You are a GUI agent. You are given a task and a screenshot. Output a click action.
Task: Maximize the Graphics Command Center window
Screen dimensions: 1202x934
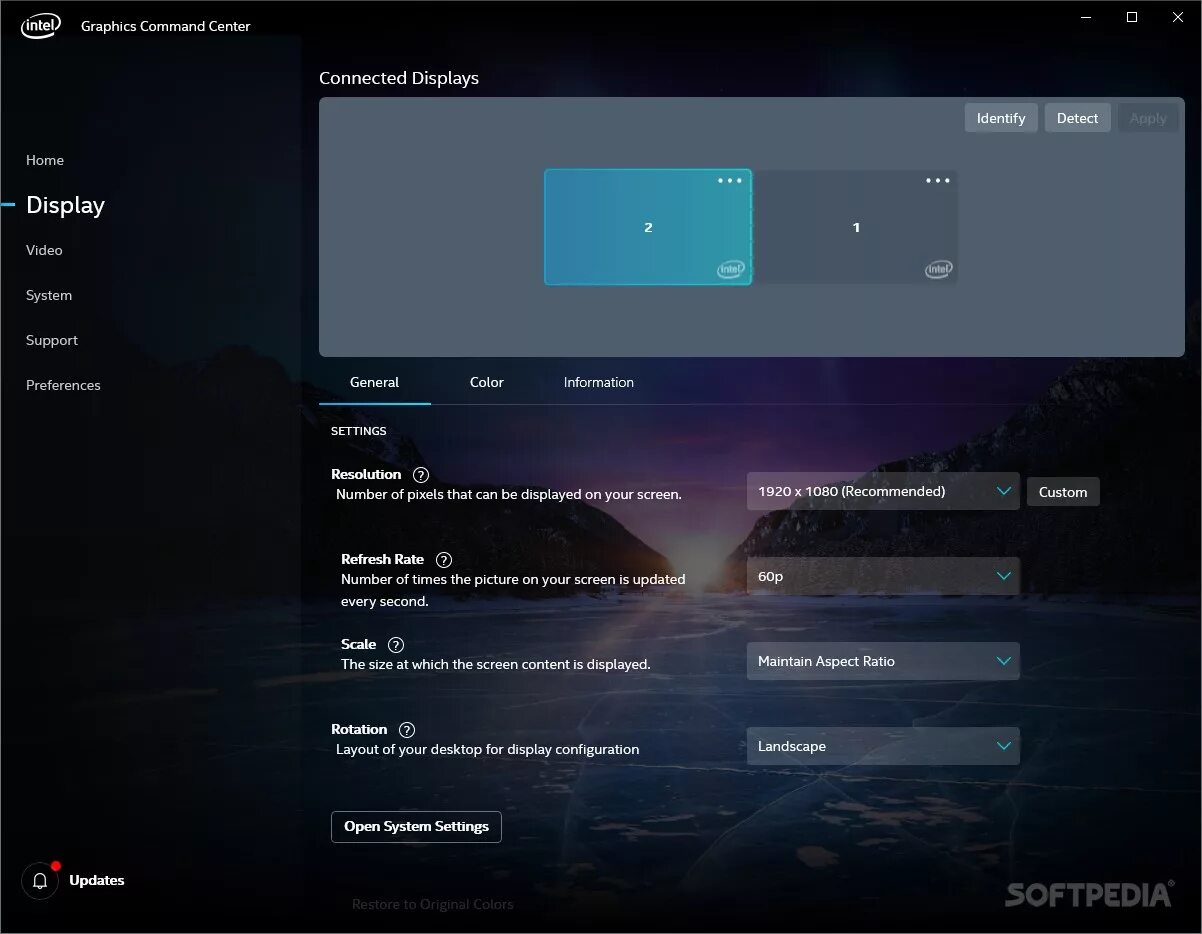pyautogui.click(x=1132, y=17)
